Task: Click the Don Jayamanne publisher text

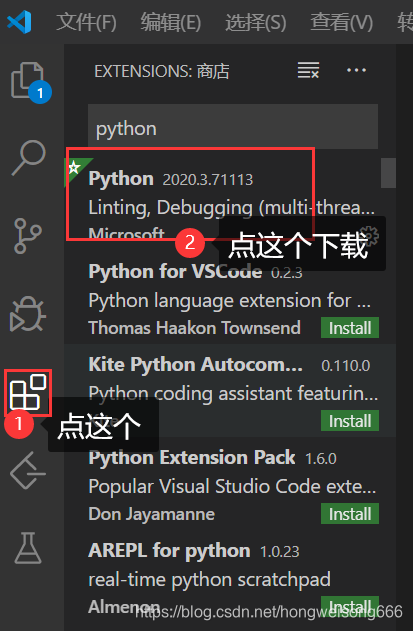Action: pyautogui.click(x=151, y=514)
